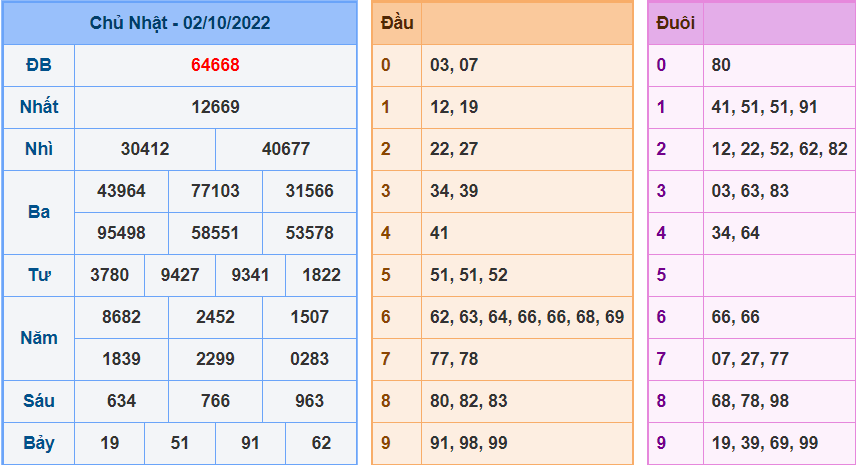Screen dimensions: 856x465
Task: Click Đầu row 4 value 41
Action: (x=439, y=233)
